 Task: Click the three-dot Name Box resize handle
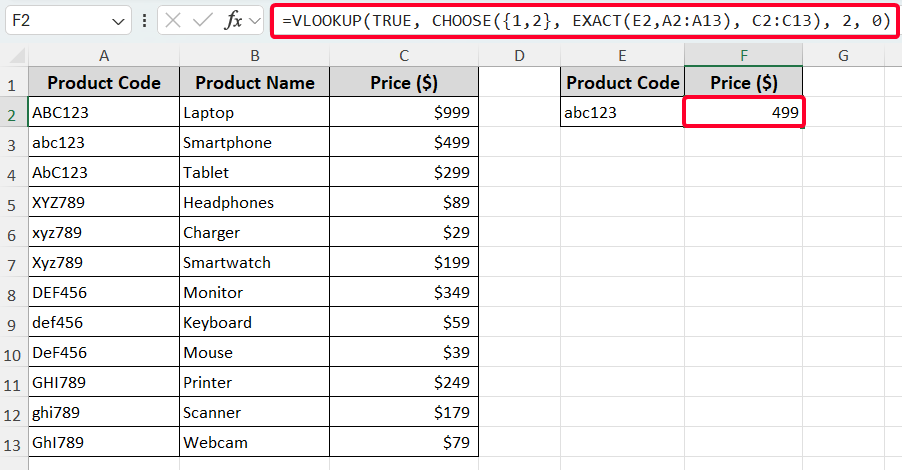click(146, 20)
